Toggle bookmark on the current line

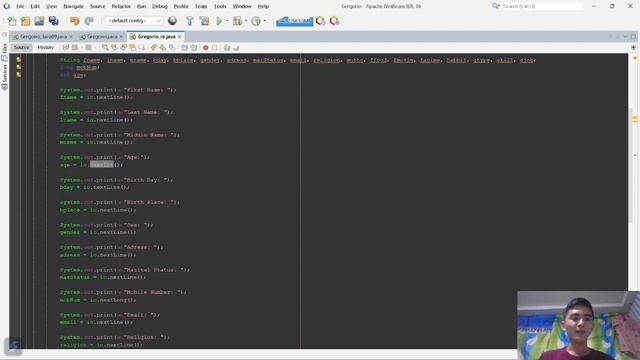[172, 48]
